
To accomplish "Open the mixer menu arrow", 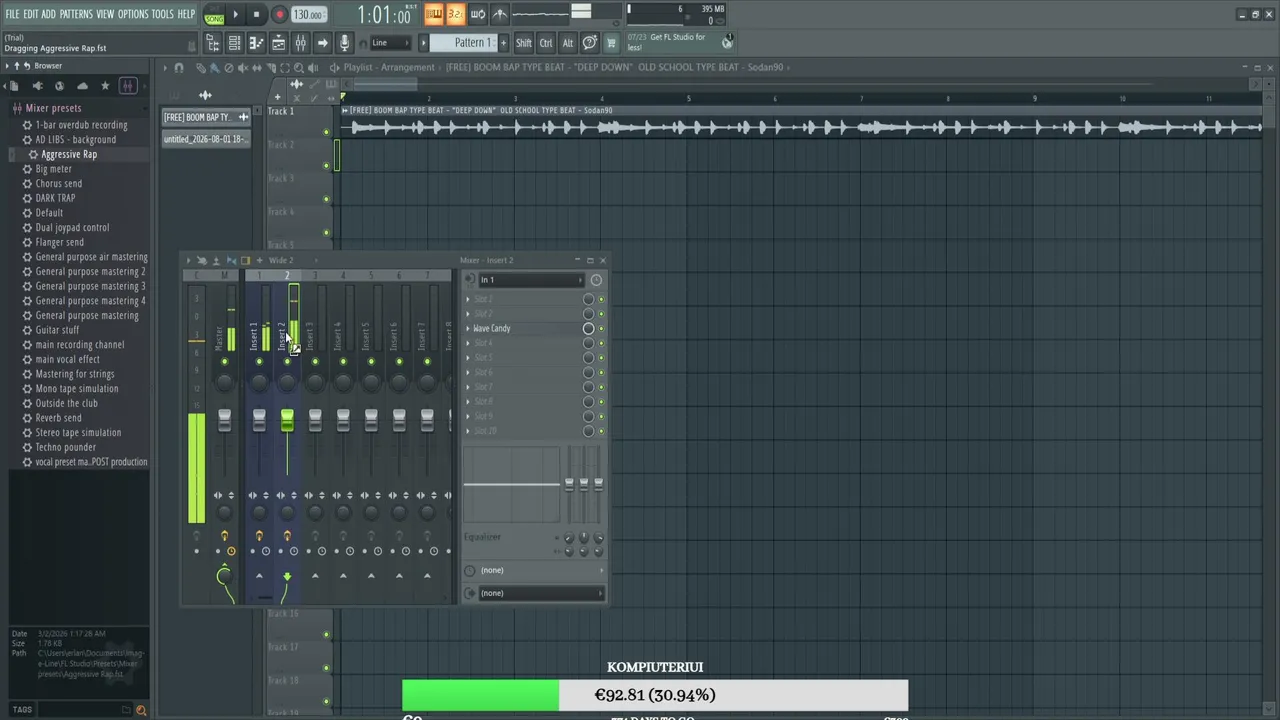I will click(x=188, y=261).
